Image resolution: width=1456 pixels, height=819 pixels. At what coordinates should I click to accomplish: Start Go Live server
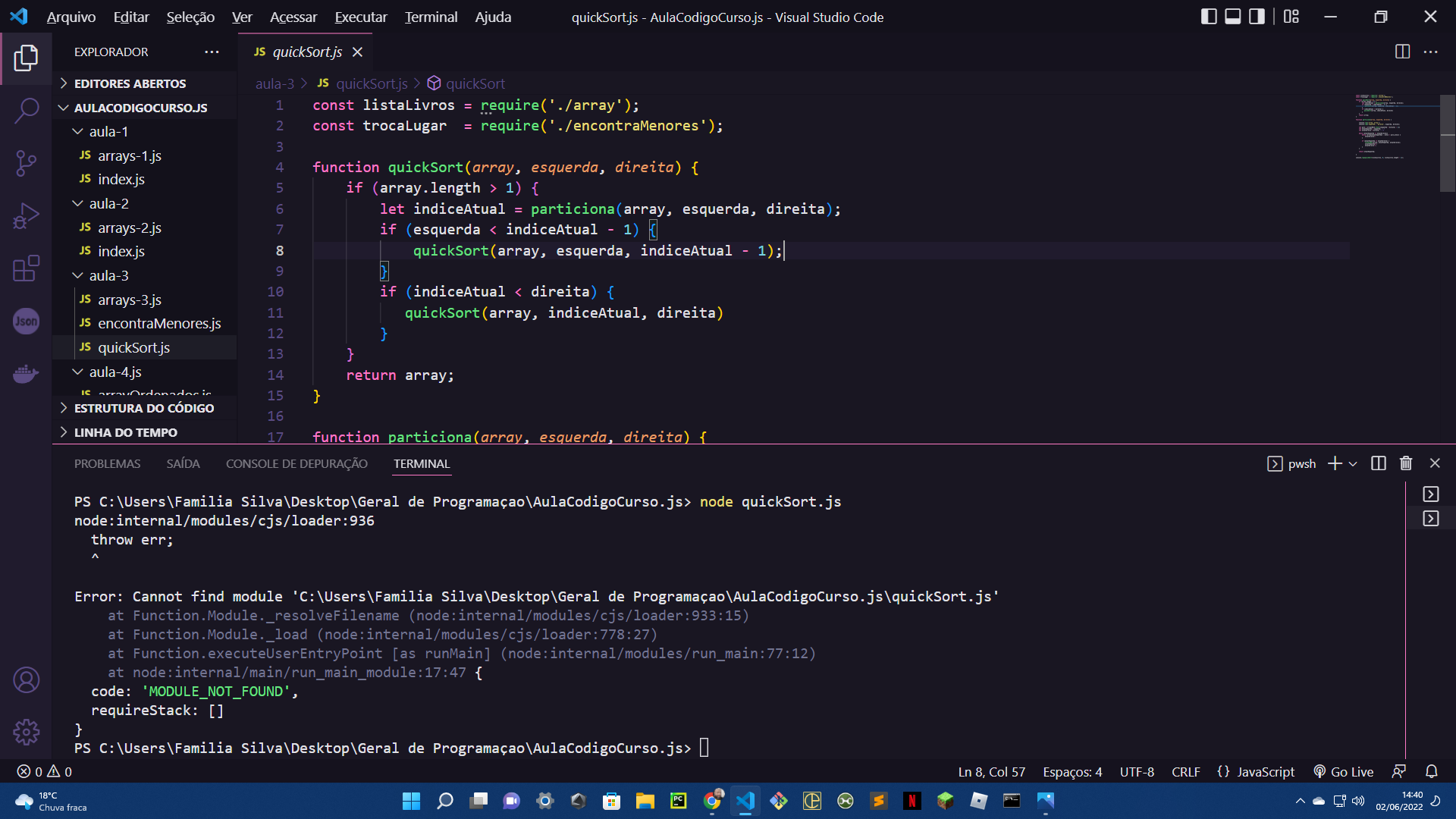coord(1343,771)
